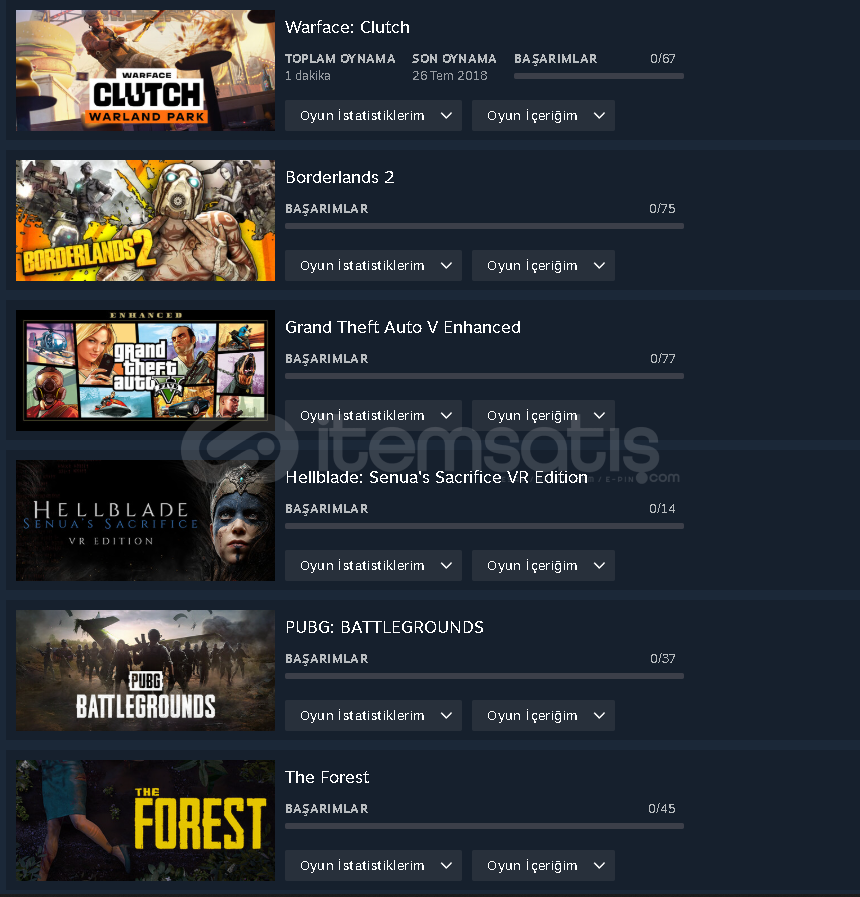Open Warface: Clutch game thumbnail

[x=145, y=70]
